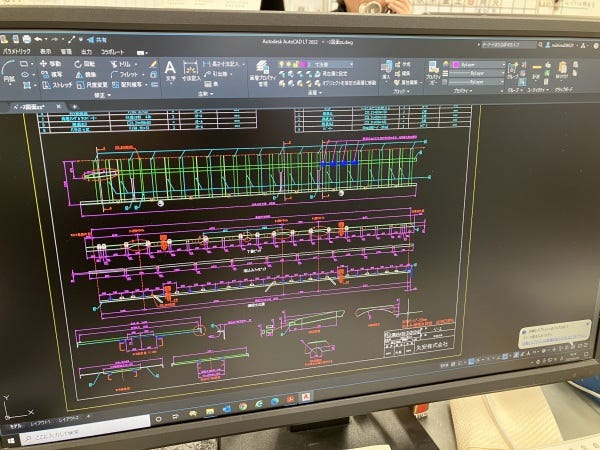The image size is (600, 450).
Task: Switch to the 出力 (Output) ribbon tab
Action: tap(86, 49)
